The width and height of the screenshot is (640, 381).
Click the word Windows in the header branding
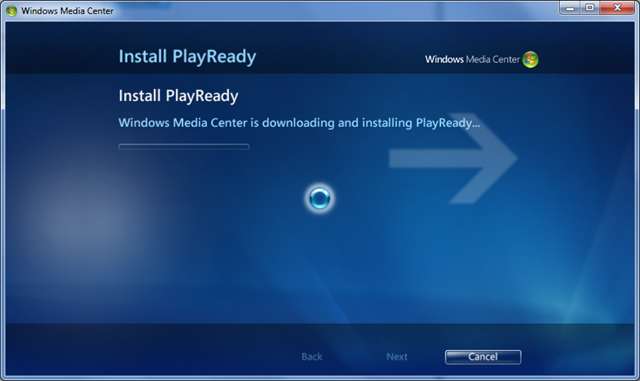[444, 60]
